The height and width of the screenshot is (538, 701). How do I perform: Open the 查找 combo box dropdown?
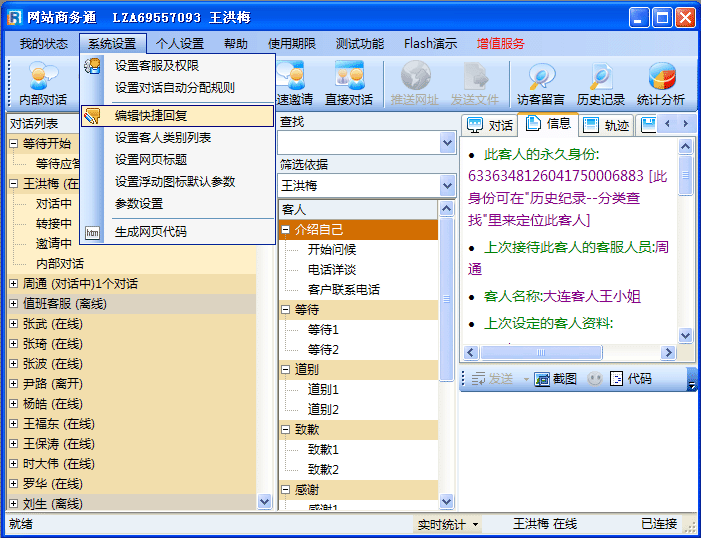tap(447, 143)
